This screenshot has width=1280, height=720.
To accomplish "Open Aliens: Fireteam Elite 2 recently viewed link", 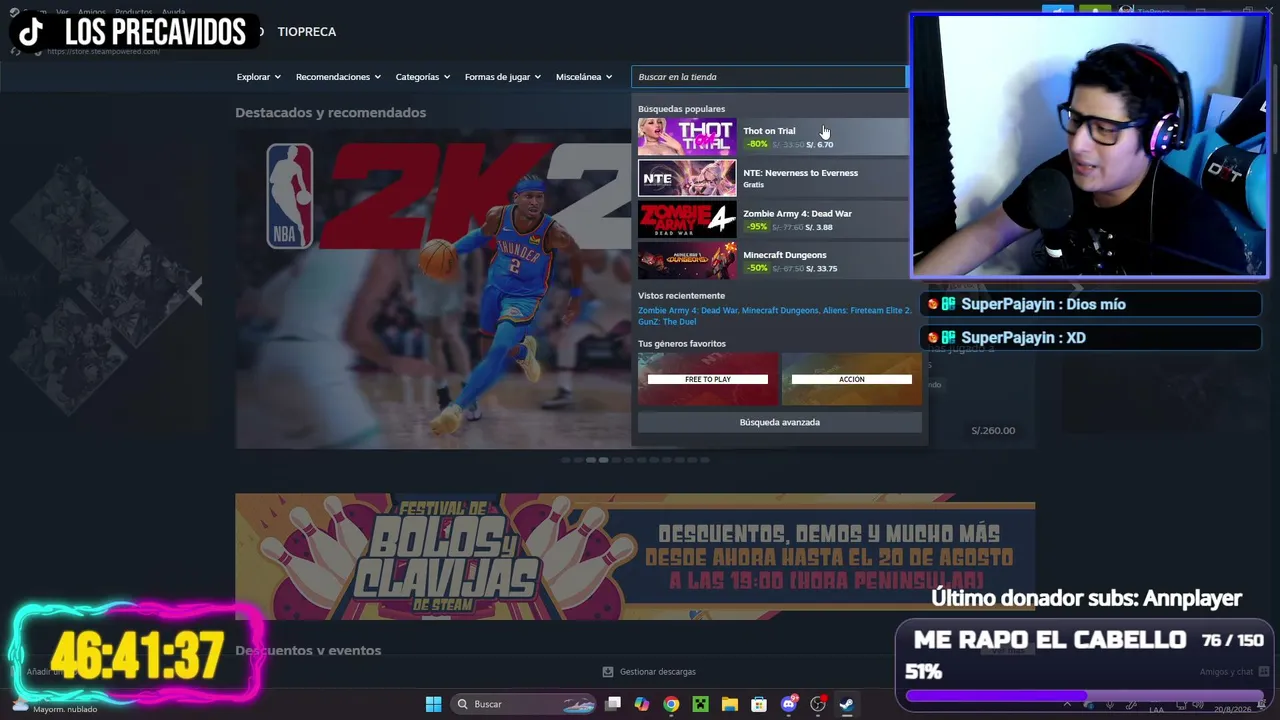I will tap(867, 310).
